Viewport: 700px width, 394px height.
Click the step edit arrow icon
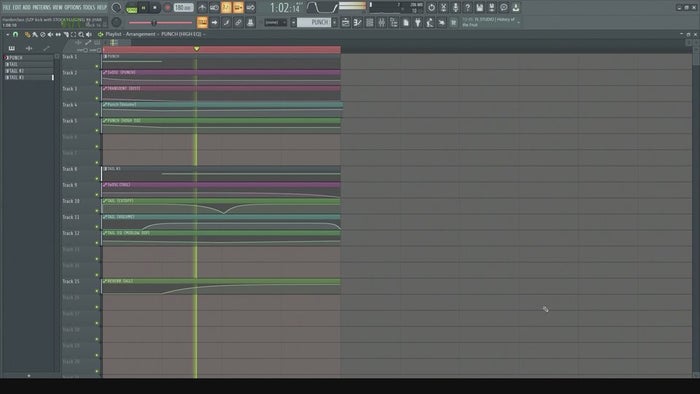click(x=214, y=22)
